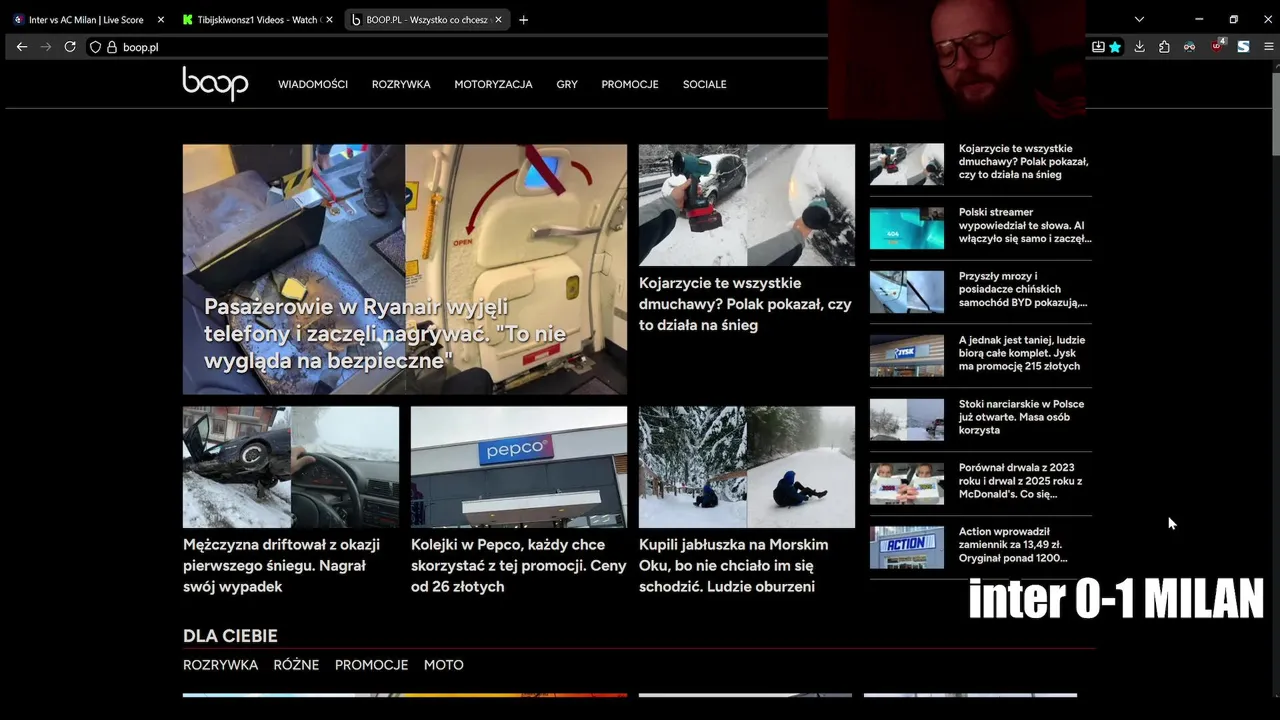This screenshot has width=1280, height=720.
Task: Open tracking protection shield icon
Action: tap(96, 47)
